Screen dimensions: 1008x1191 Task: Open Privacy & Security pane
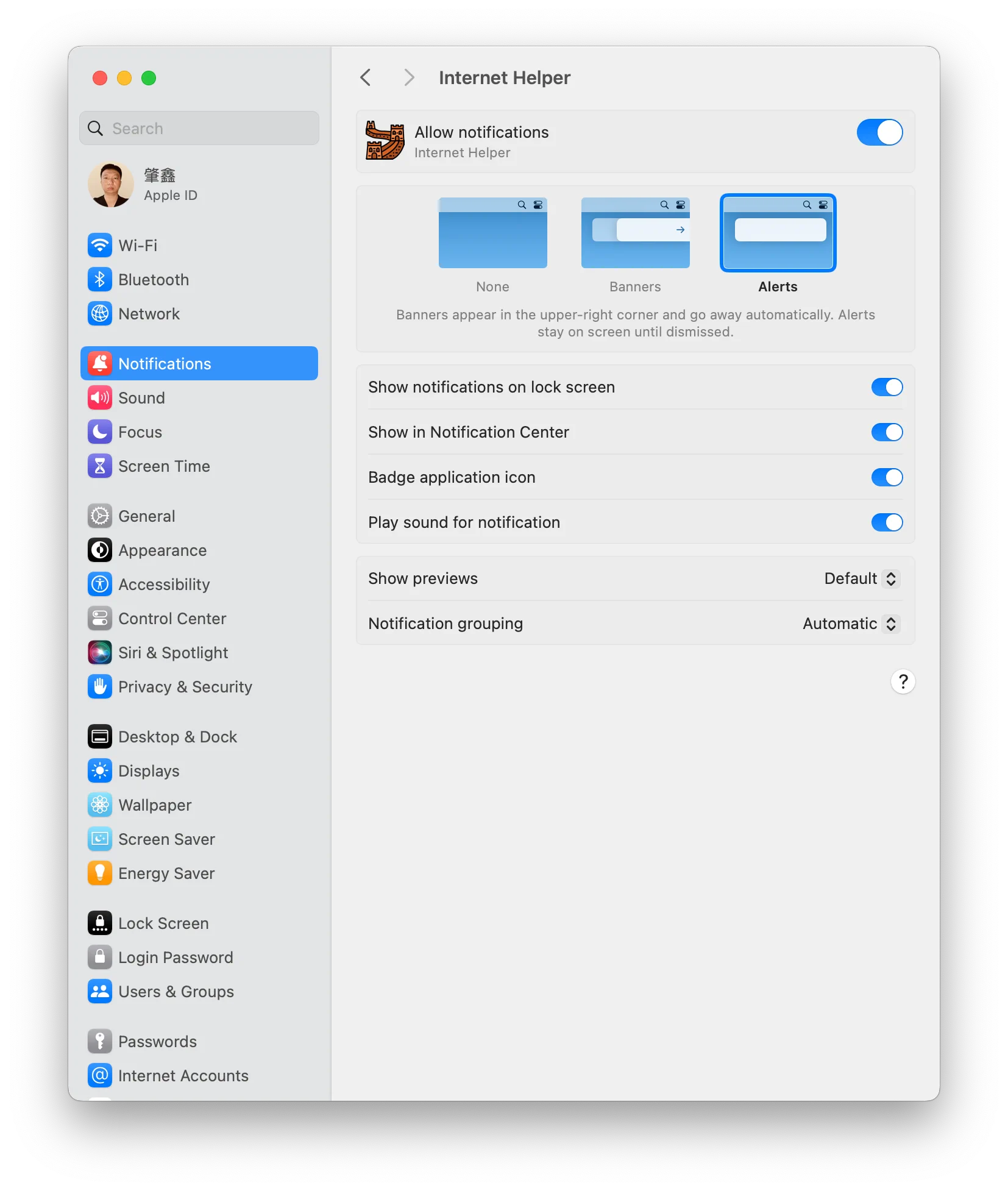[x=185, y=687]
